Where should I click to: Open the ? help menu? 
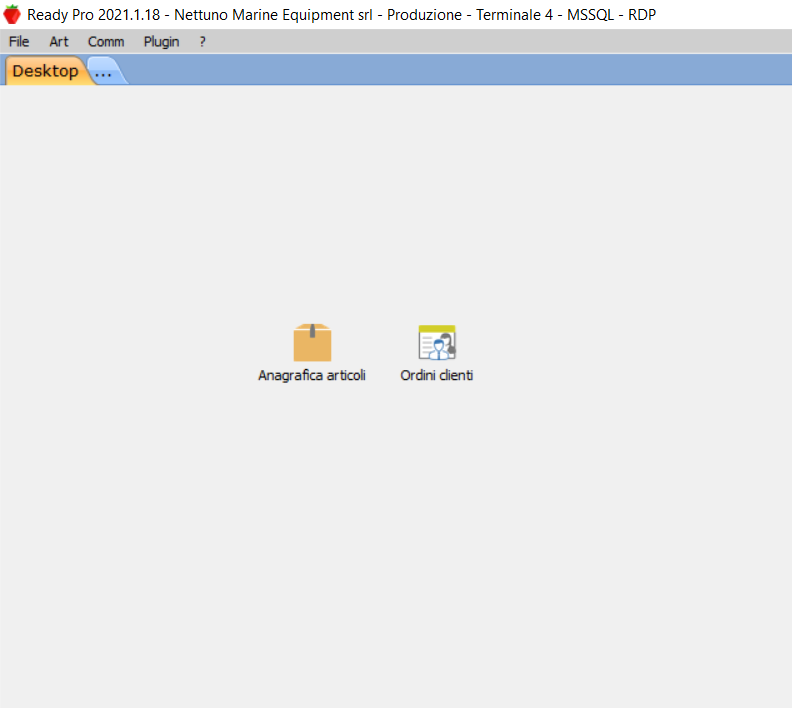(203, 41)
